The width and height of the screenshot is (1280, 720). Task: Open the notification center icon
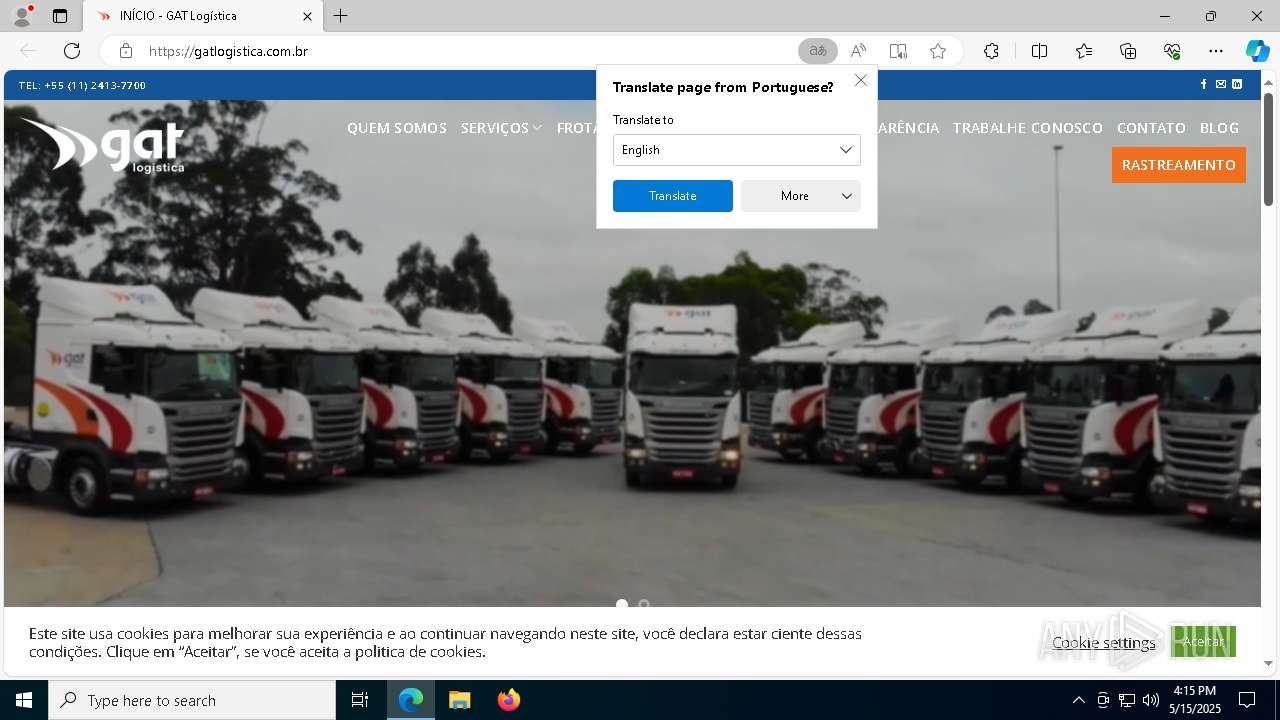click(1247, 700)
